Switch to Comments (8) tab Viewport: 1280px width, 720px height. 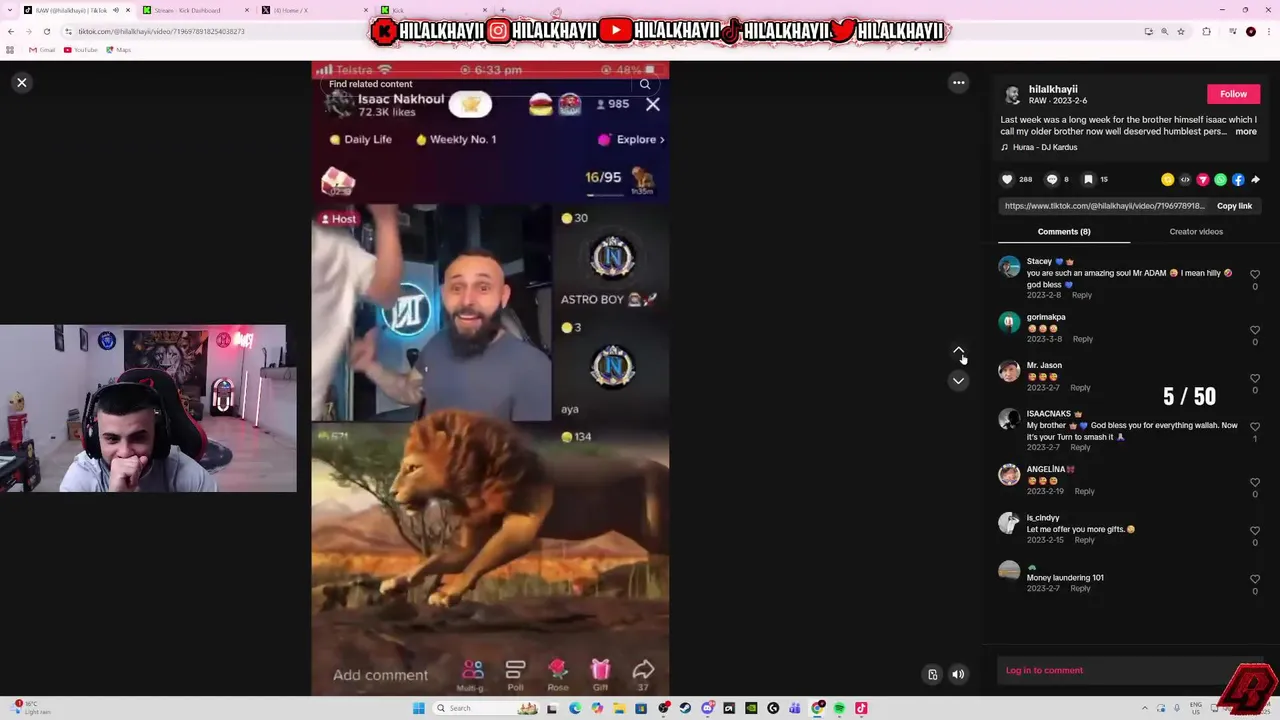click(1064, 232)
